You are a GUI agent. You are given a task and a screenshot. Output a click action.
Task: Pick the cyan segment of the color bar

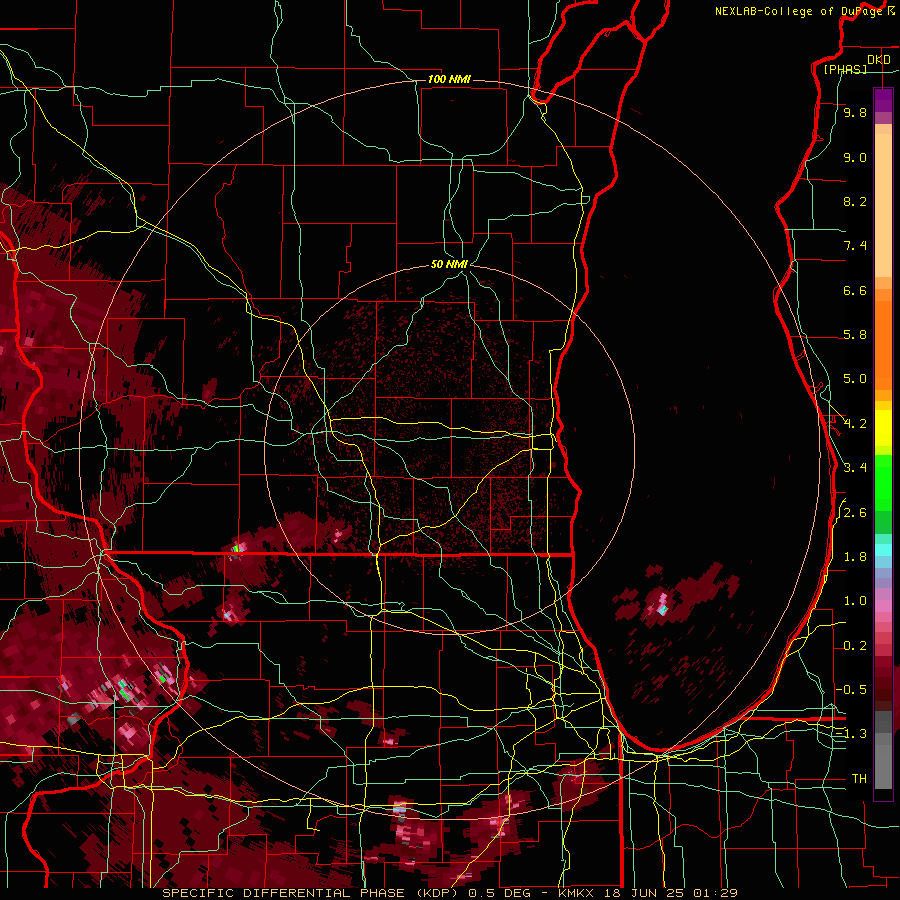(x=883, y=550)
